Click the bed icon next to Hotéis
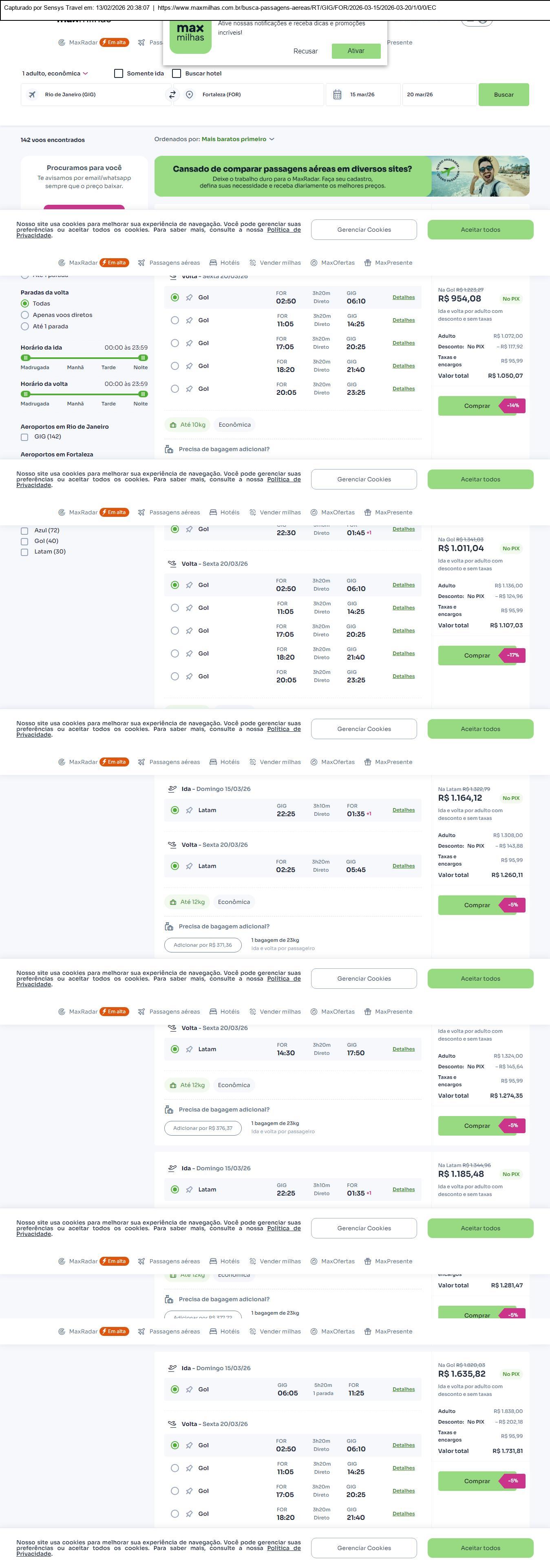The image size is (550, 1568). tap(213, 263)
